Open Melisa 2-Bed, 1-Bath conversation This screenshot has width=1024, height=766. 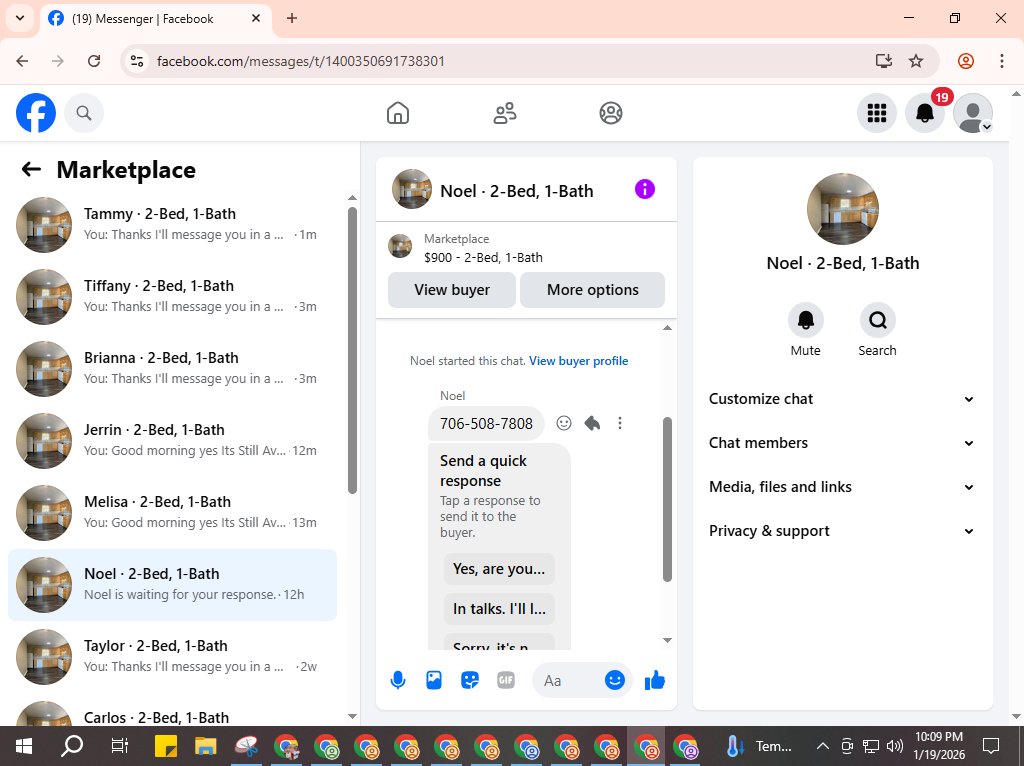[172, 513]
